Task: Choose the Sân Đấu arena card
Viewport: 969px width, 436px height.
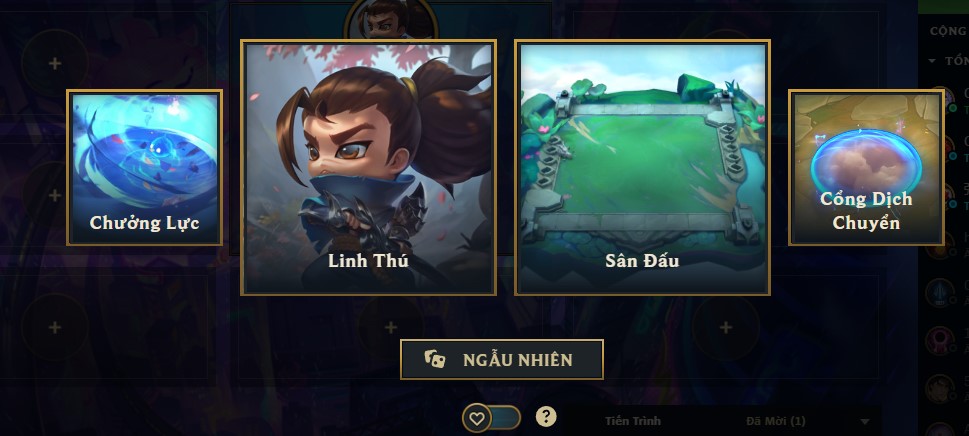Action: point(642,168)
